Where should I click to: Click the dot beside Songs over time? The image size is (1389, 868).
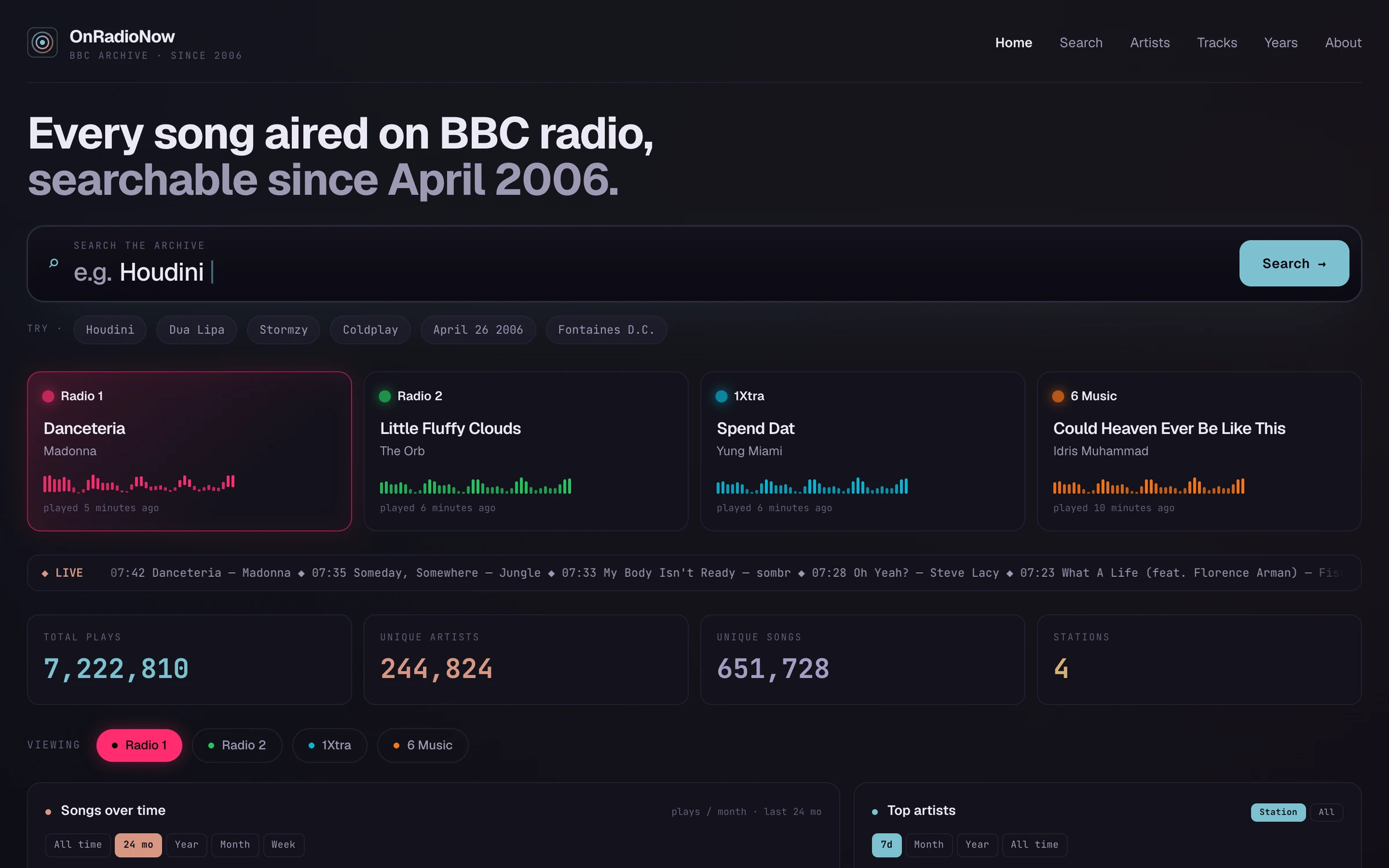point(48,812)
